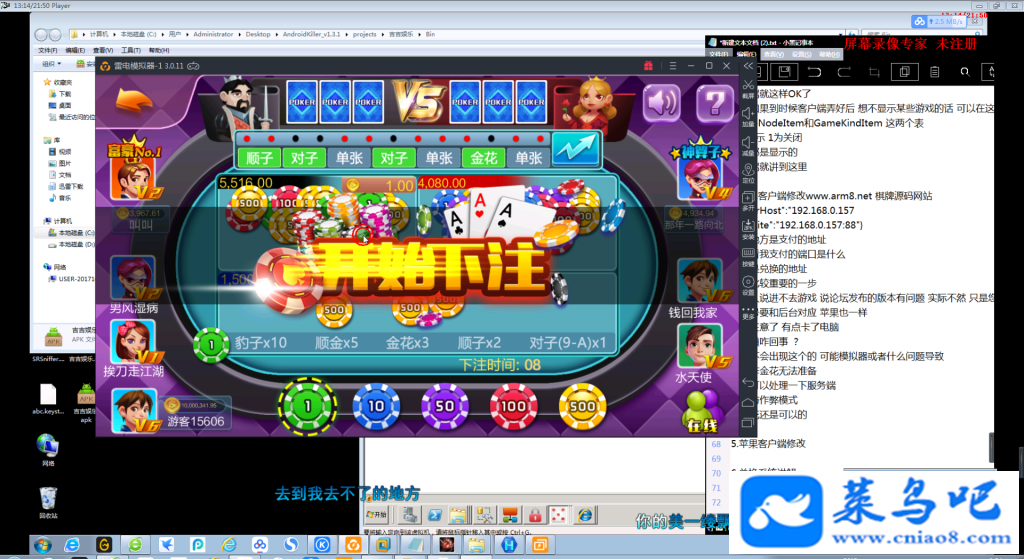
Task: Open the trend chart arrow icon
Action: [x=575, y=150]
